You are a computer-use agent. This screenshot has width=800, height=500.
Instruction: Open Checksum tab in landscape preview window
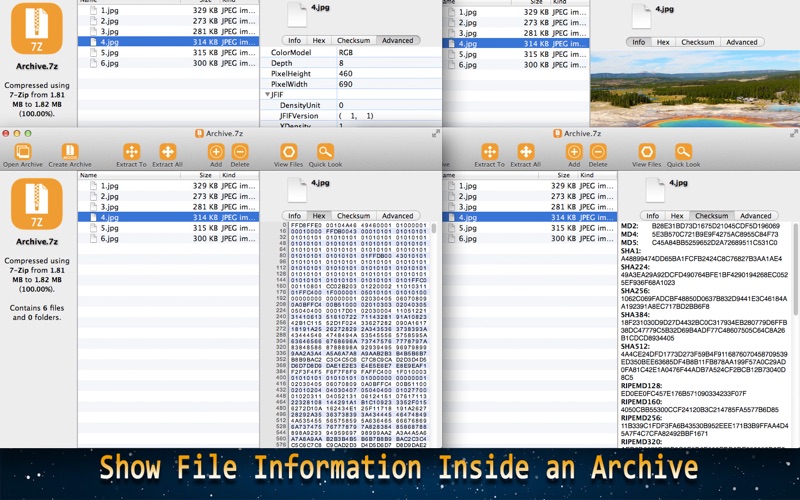pos(698,42)
